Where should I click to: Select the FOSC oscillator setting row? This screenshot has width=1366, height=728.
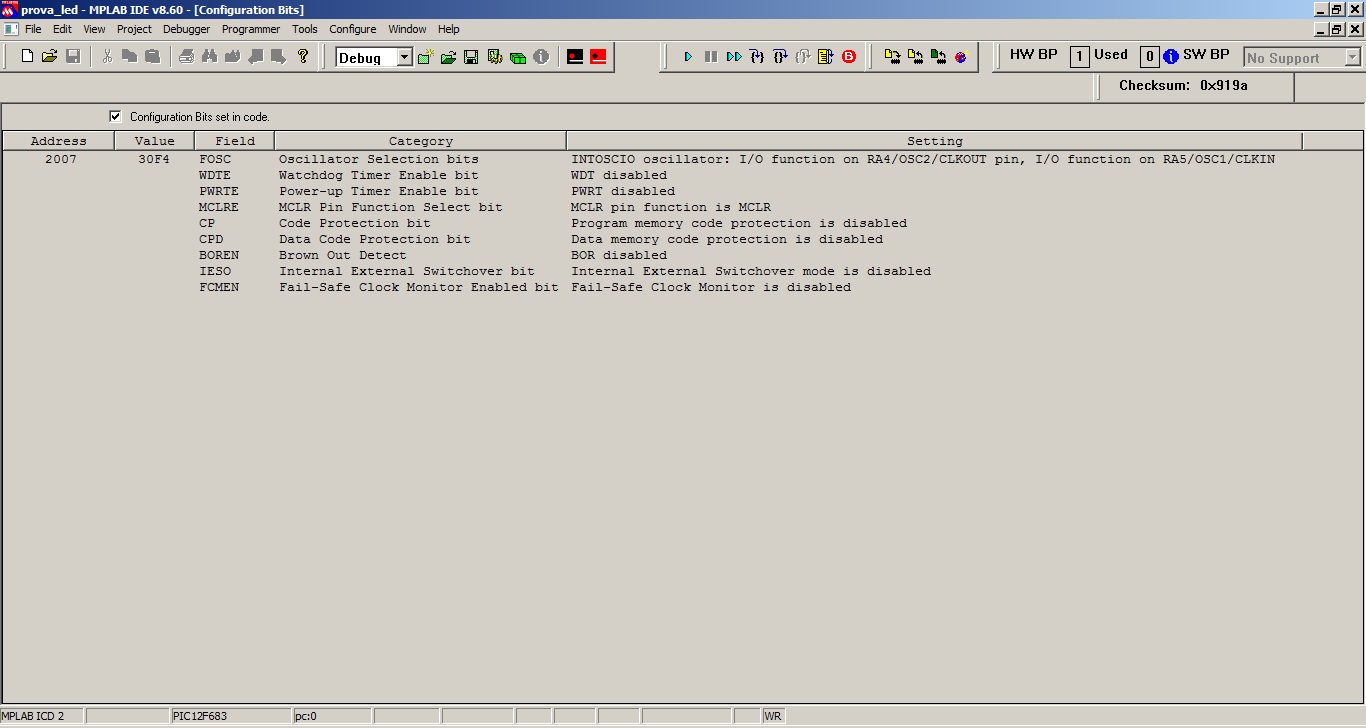point(400,158)
